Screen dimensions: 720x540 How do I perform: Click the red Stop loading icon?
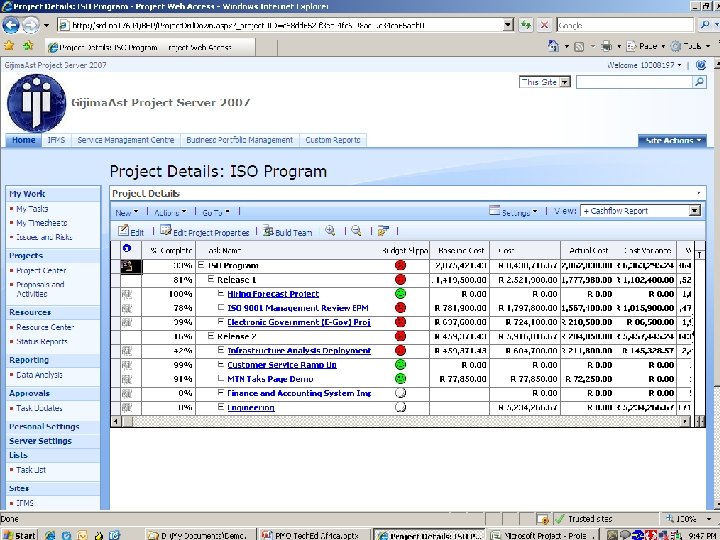tap(544, 25)
